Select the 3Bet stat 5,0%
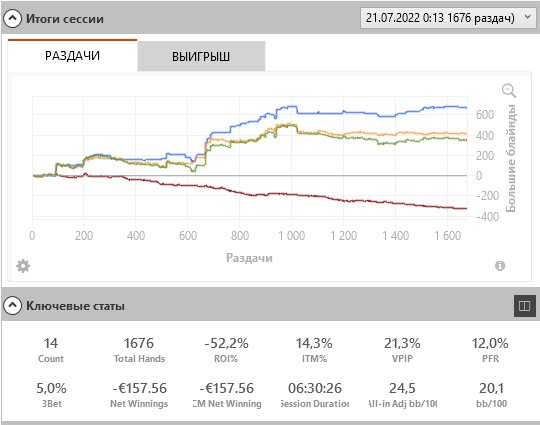 [51, 395]
